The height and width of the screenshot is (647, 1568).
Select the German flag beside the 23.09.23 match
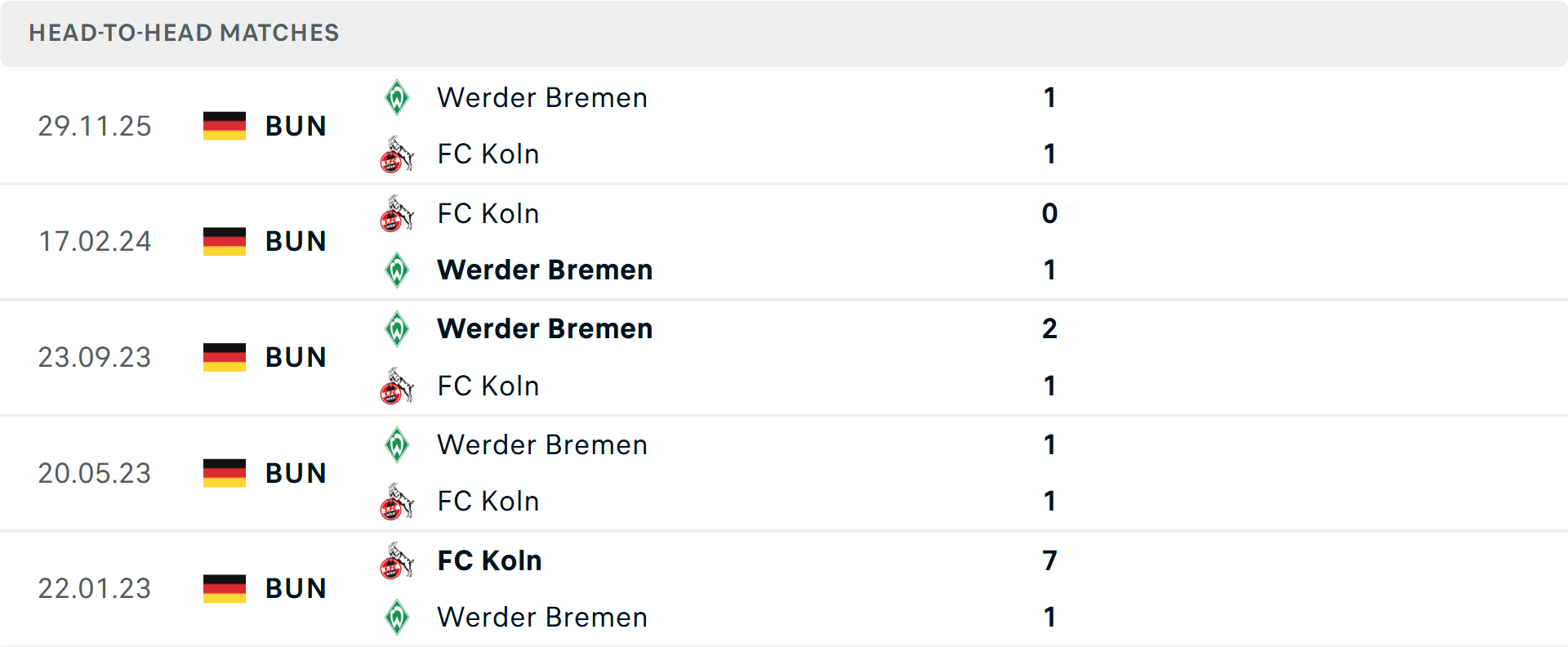[224, 357]
